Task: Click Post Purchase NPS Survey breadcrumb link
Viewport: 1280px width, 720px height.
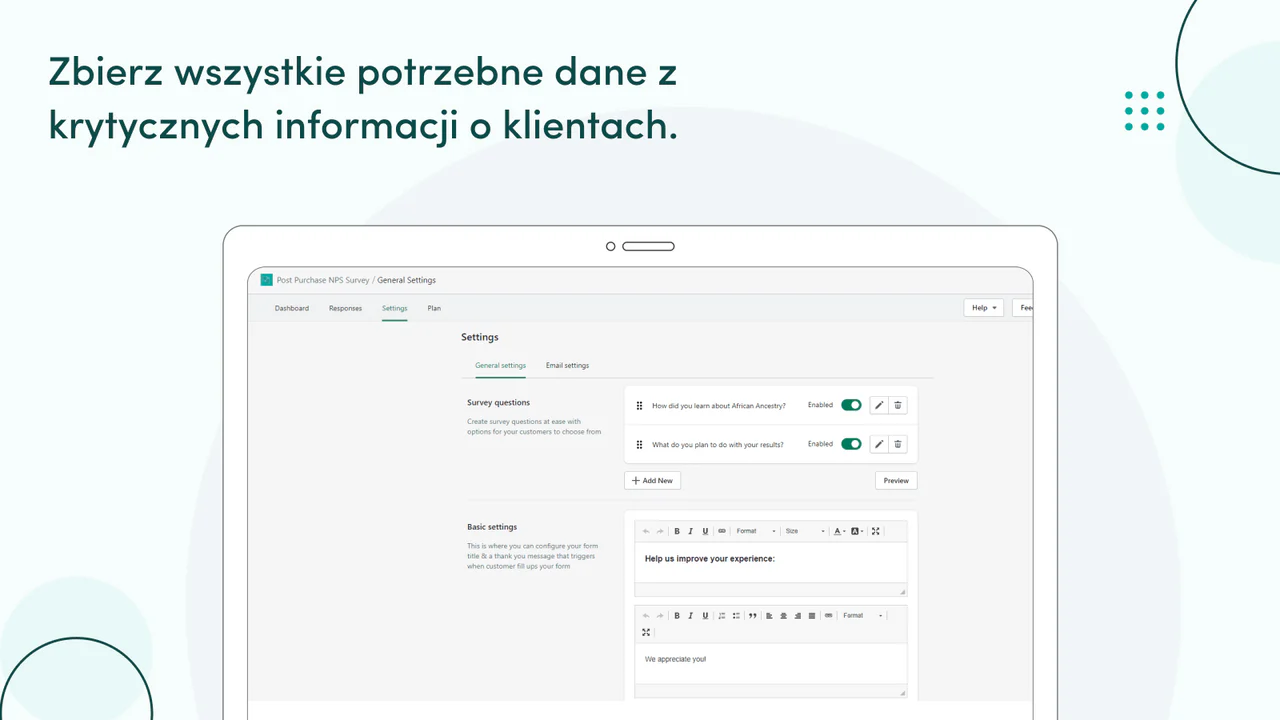Action: (323, 280)
